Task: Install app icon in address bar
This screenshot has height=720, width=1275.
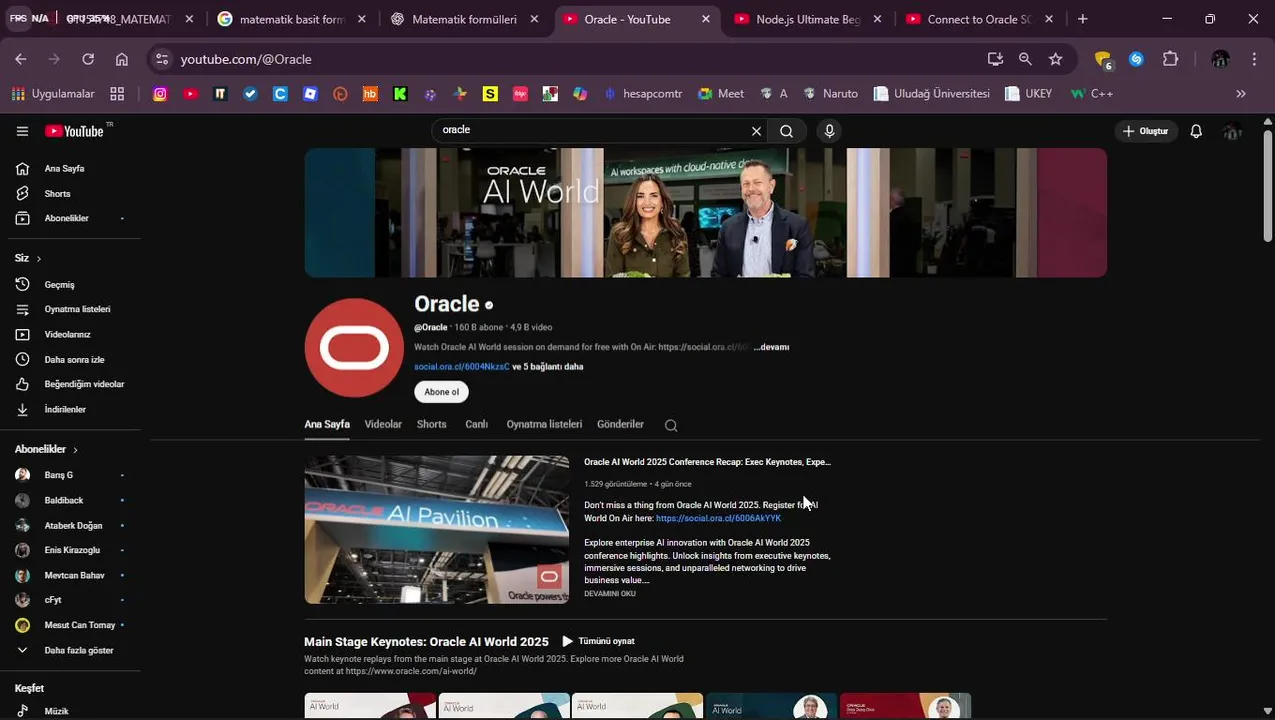Action: point(995,59)
